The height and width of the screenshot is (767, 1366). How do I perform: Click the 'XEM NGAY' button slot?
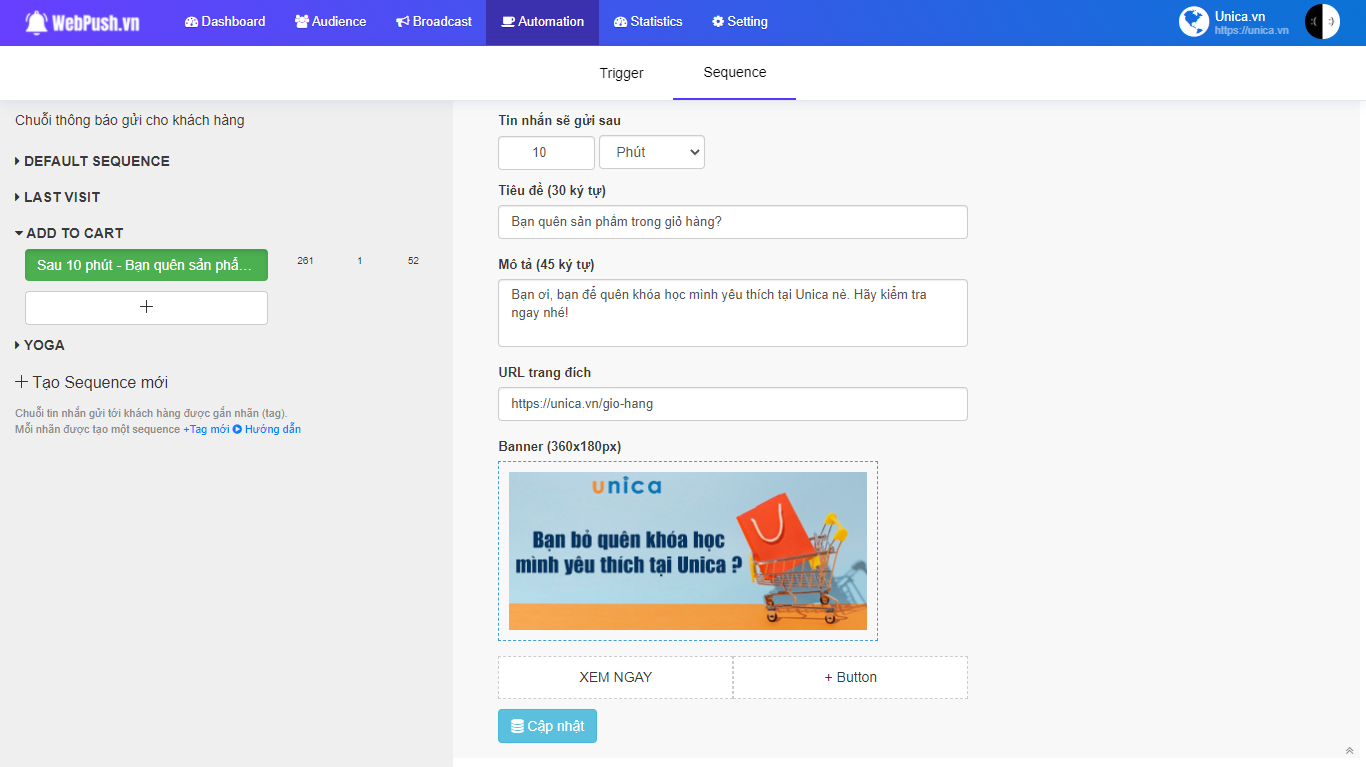[616, 677]
